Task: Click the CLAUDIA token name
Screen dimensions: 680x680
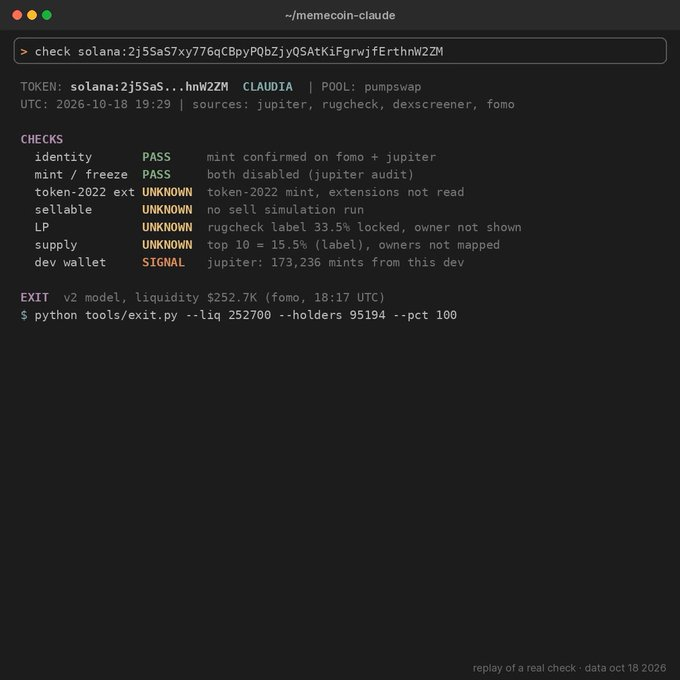Action: [268, 87]
